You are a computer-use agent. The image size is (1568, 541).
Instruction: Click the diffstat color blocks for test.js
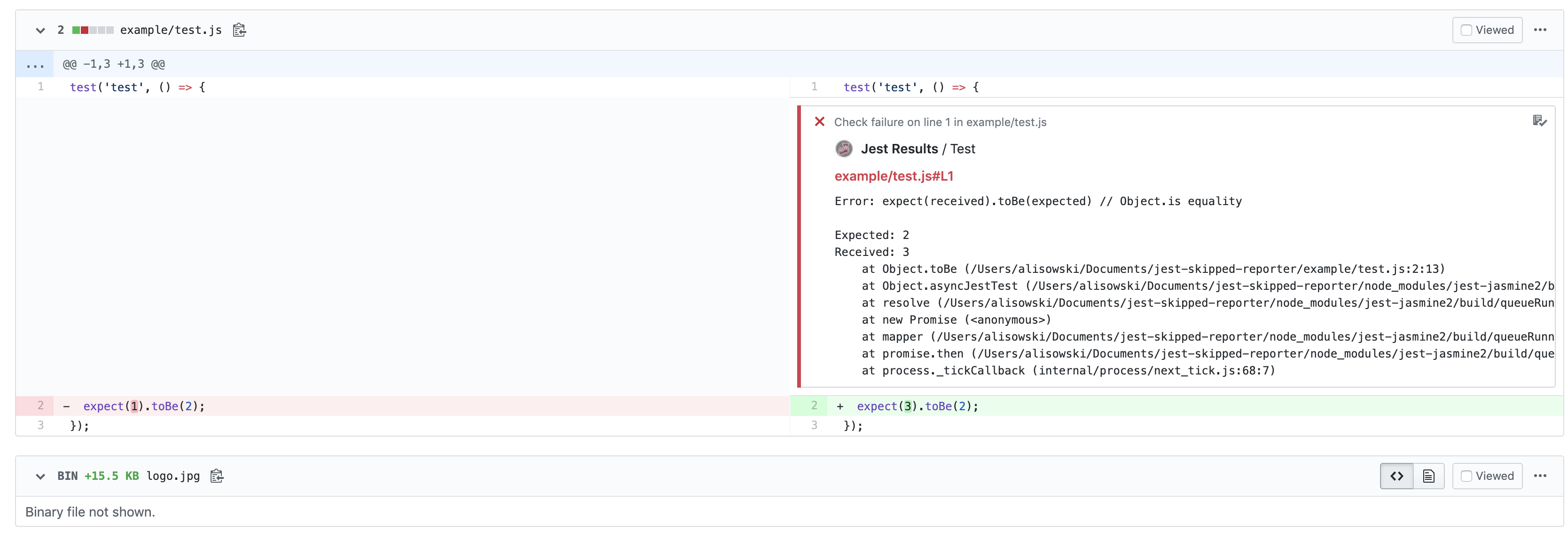(x=93, y=30)
